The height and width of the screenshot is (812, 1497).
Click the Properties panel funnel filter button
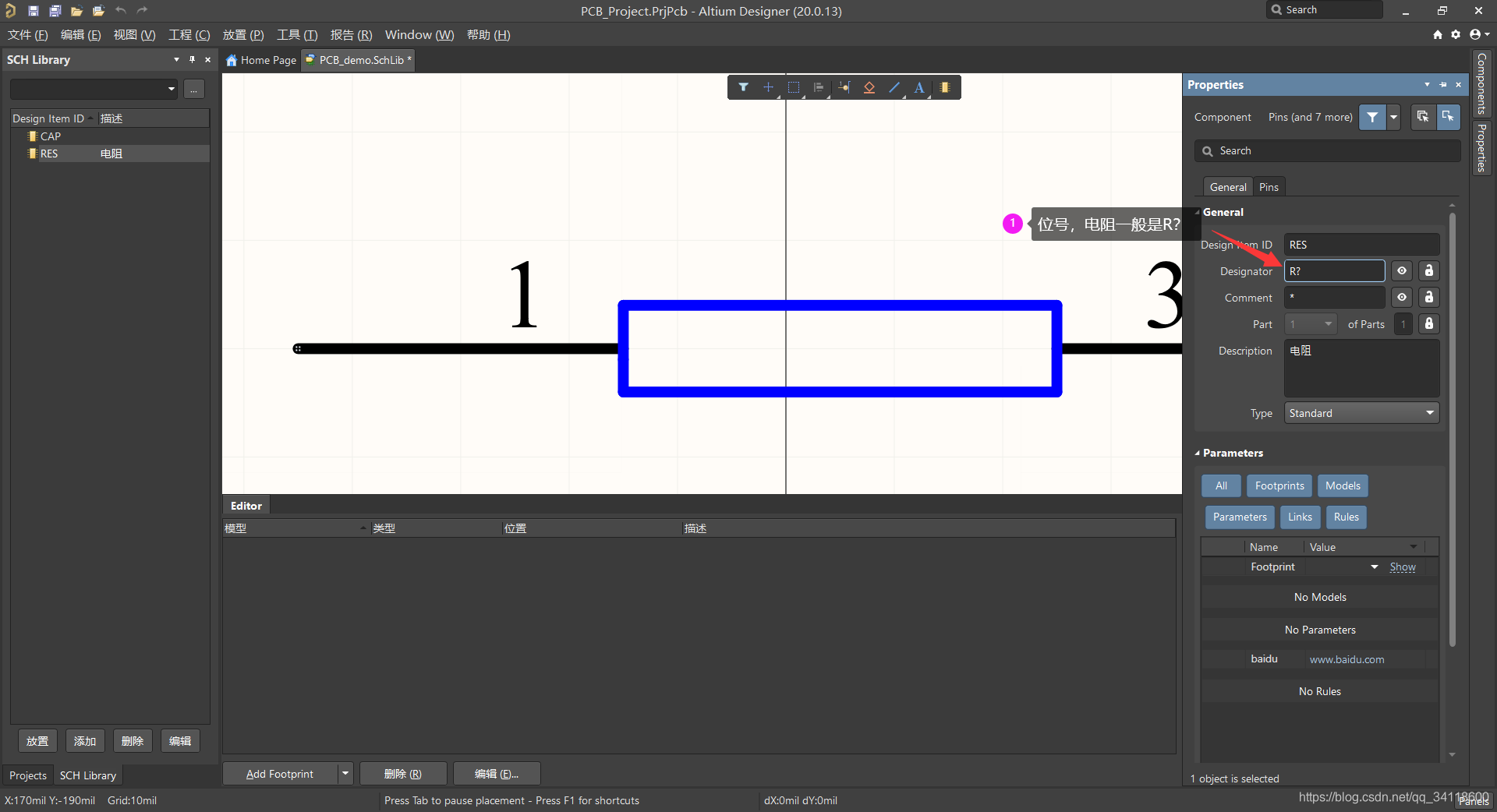pyautogui.click(x=1372, y=117)
